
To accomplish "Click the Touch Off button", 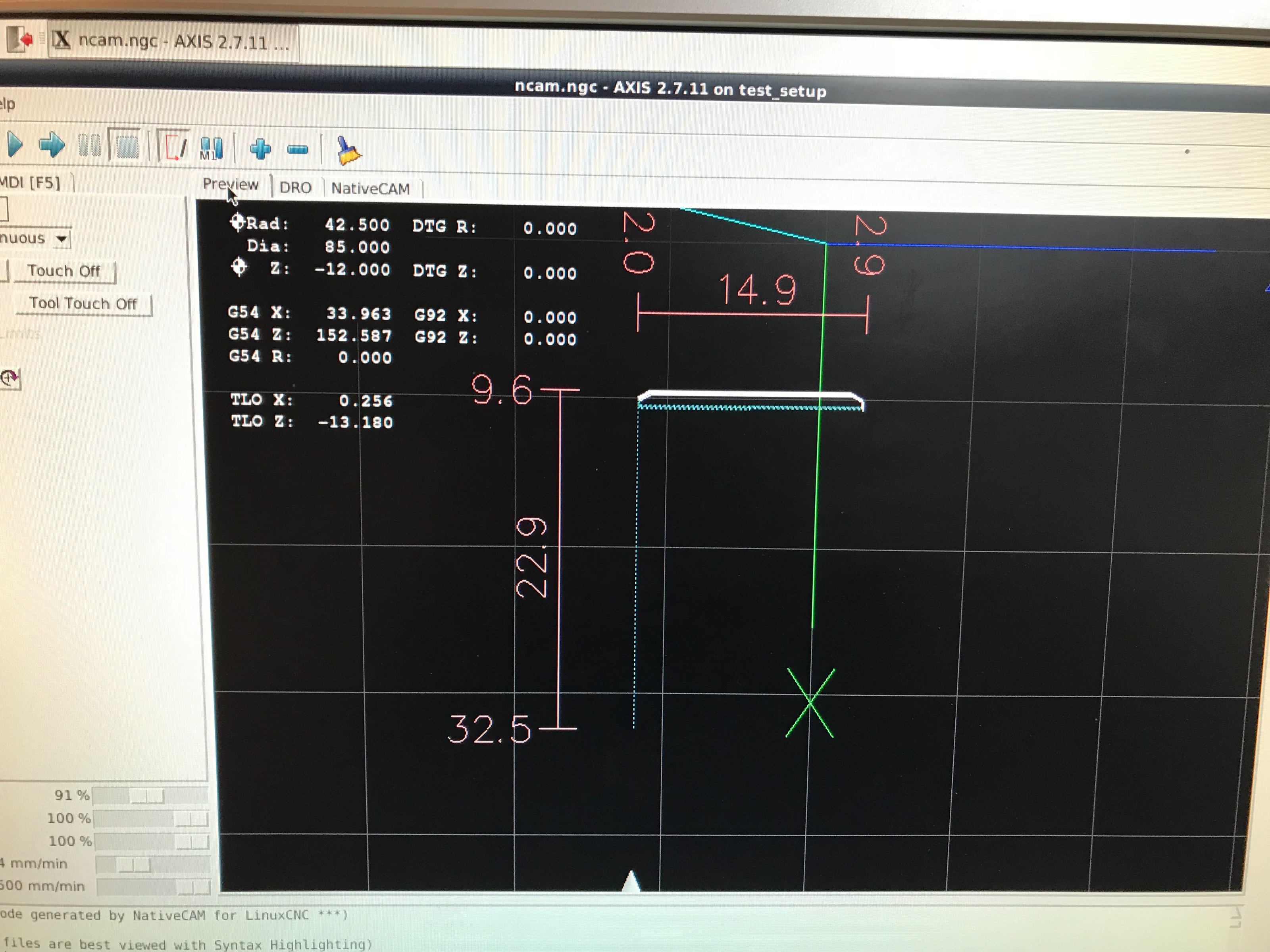I will point(64,271).
